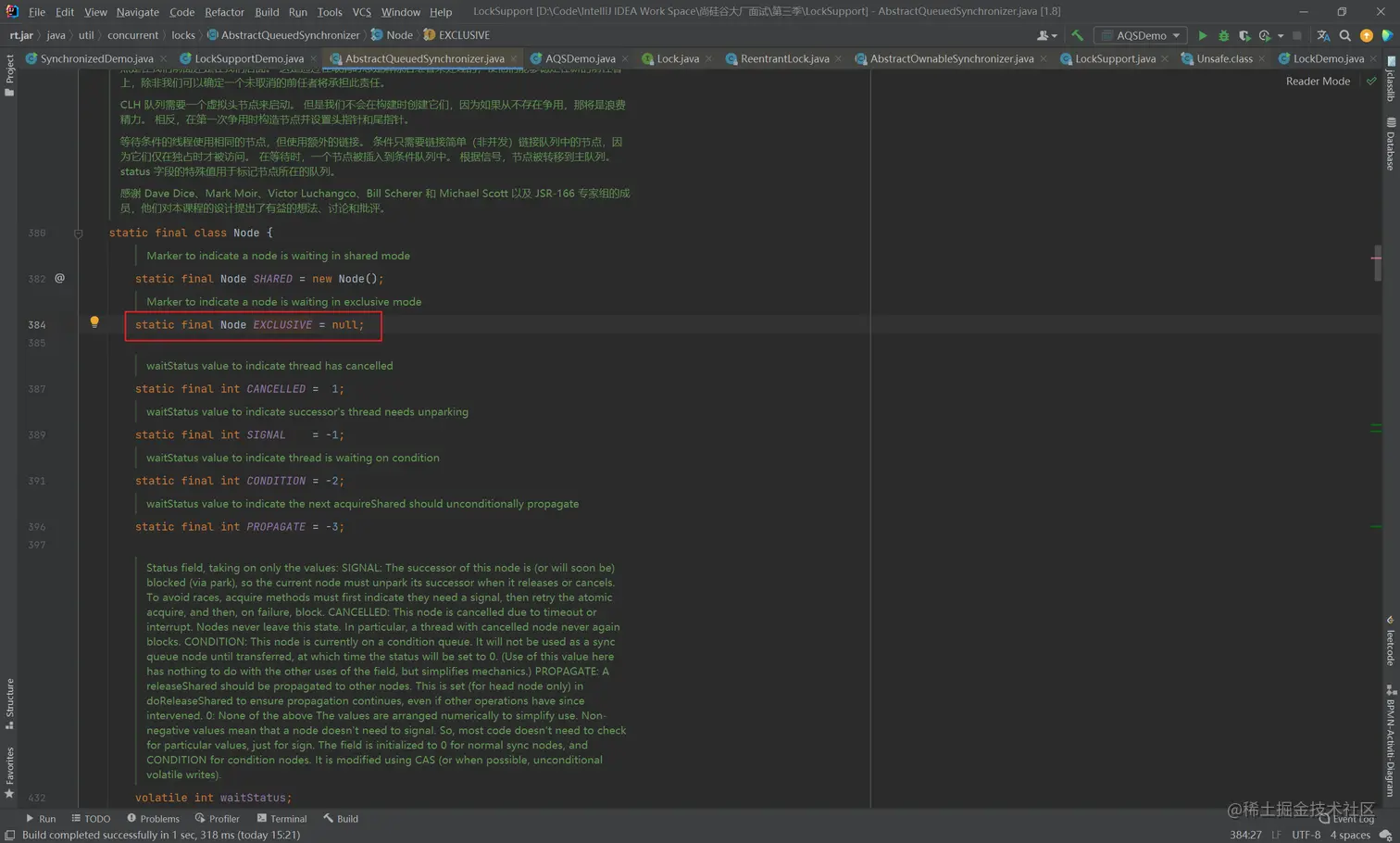This screenshot has height=843, width=1400.
Task: Open the Window menu
Action: (x=400, y=12)
